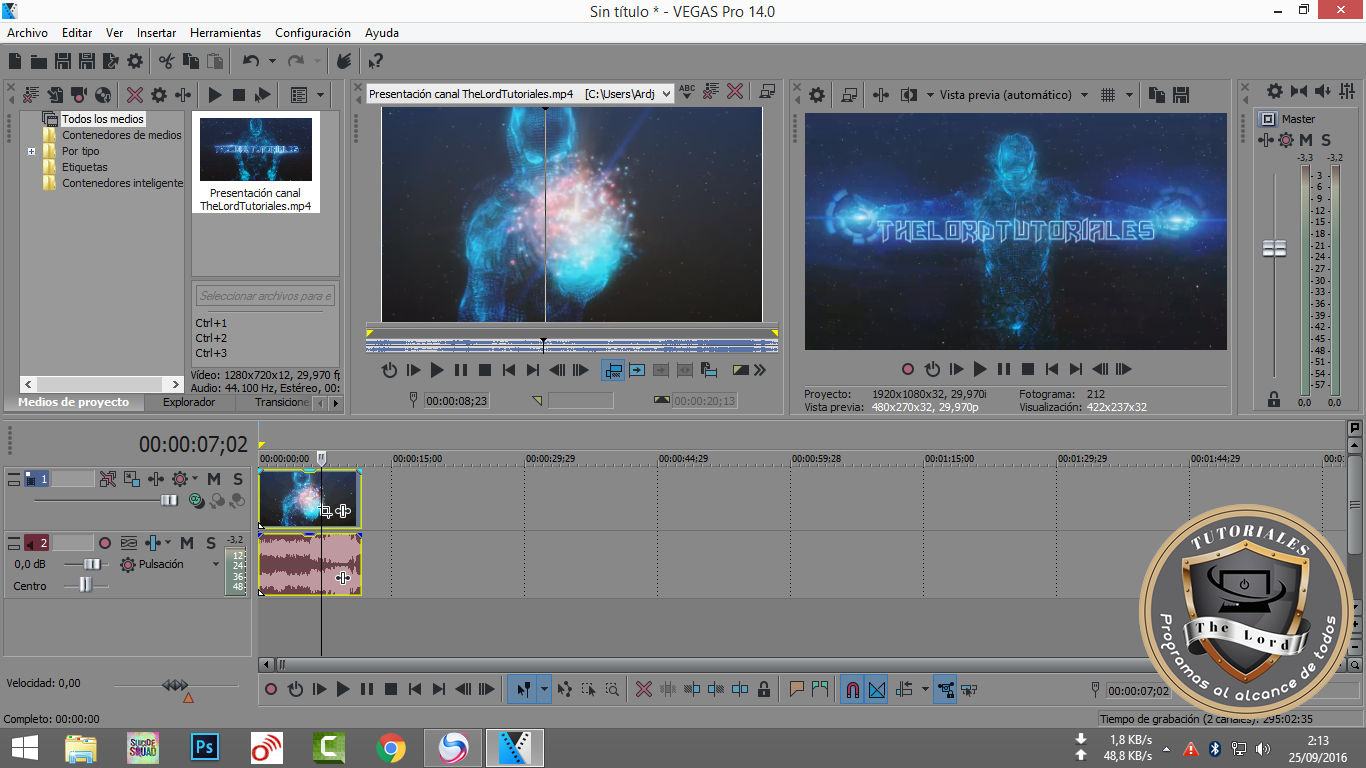This screenshot has height=768, width=1366.
Task: Insert a marker using the orange flag icon
Action: [x=799, y=690]
